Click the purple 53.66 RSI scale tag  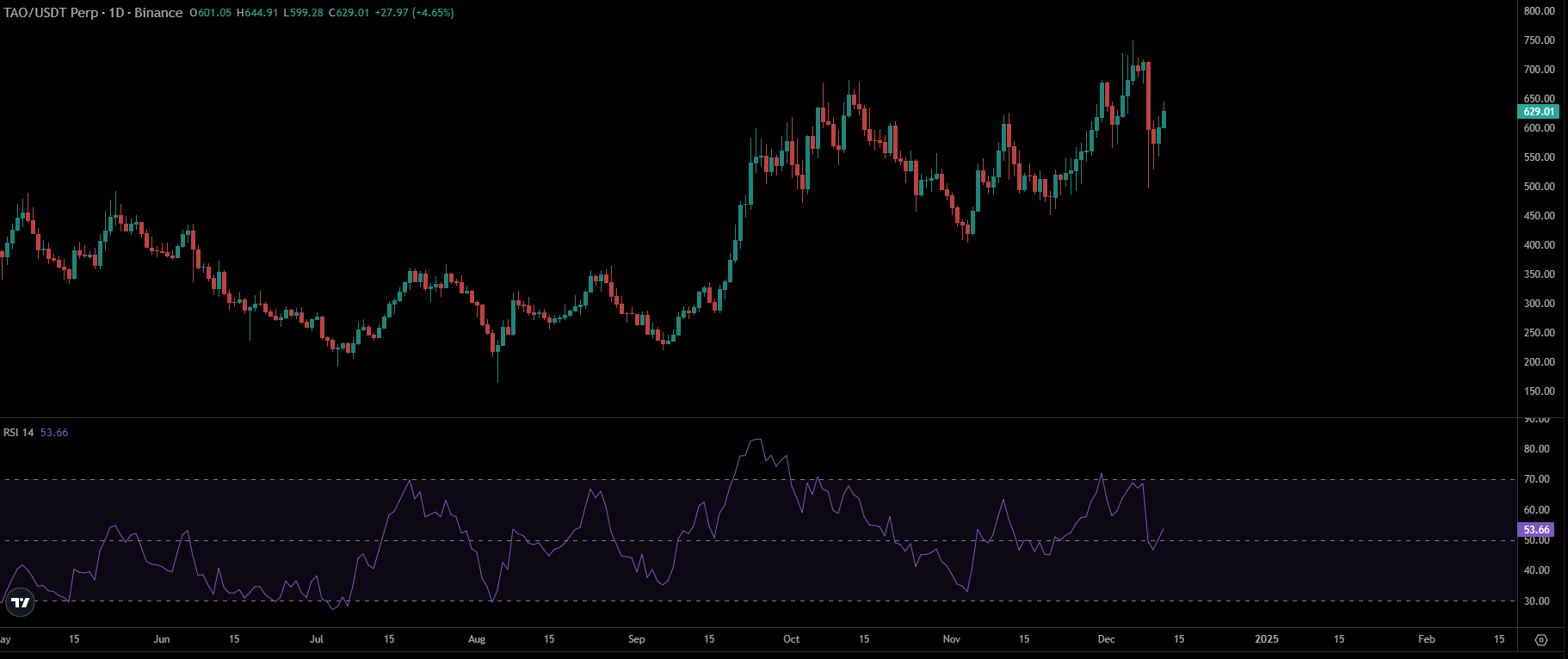(x=1536, y=530)
